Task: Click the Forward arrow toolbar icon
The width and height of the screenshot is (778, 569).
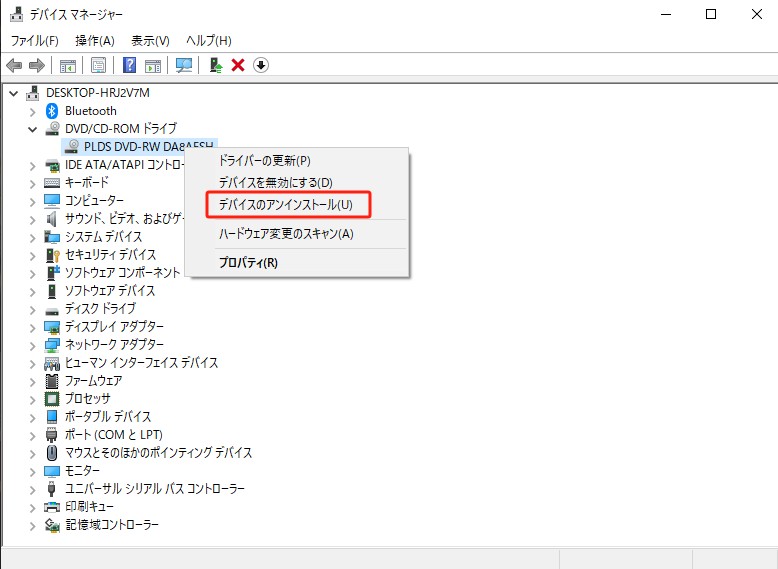Action: pyautogui.click(x=37, y=65)
